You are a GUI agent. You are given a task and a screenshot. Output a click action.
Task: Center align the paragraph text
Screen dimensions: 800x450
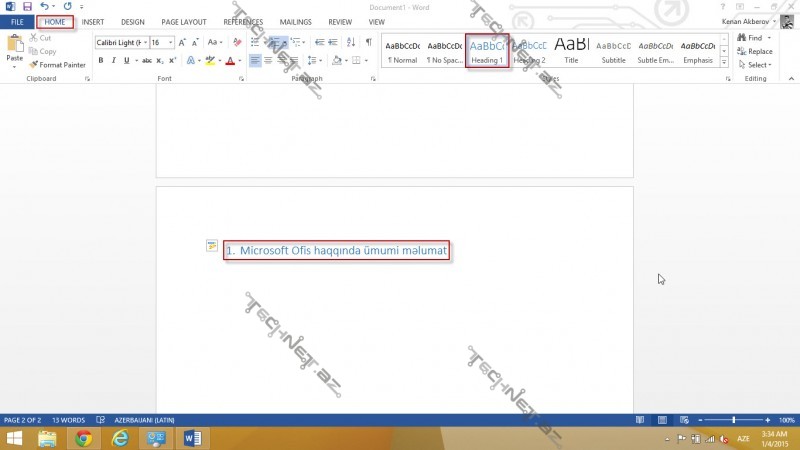coord(268,60)
